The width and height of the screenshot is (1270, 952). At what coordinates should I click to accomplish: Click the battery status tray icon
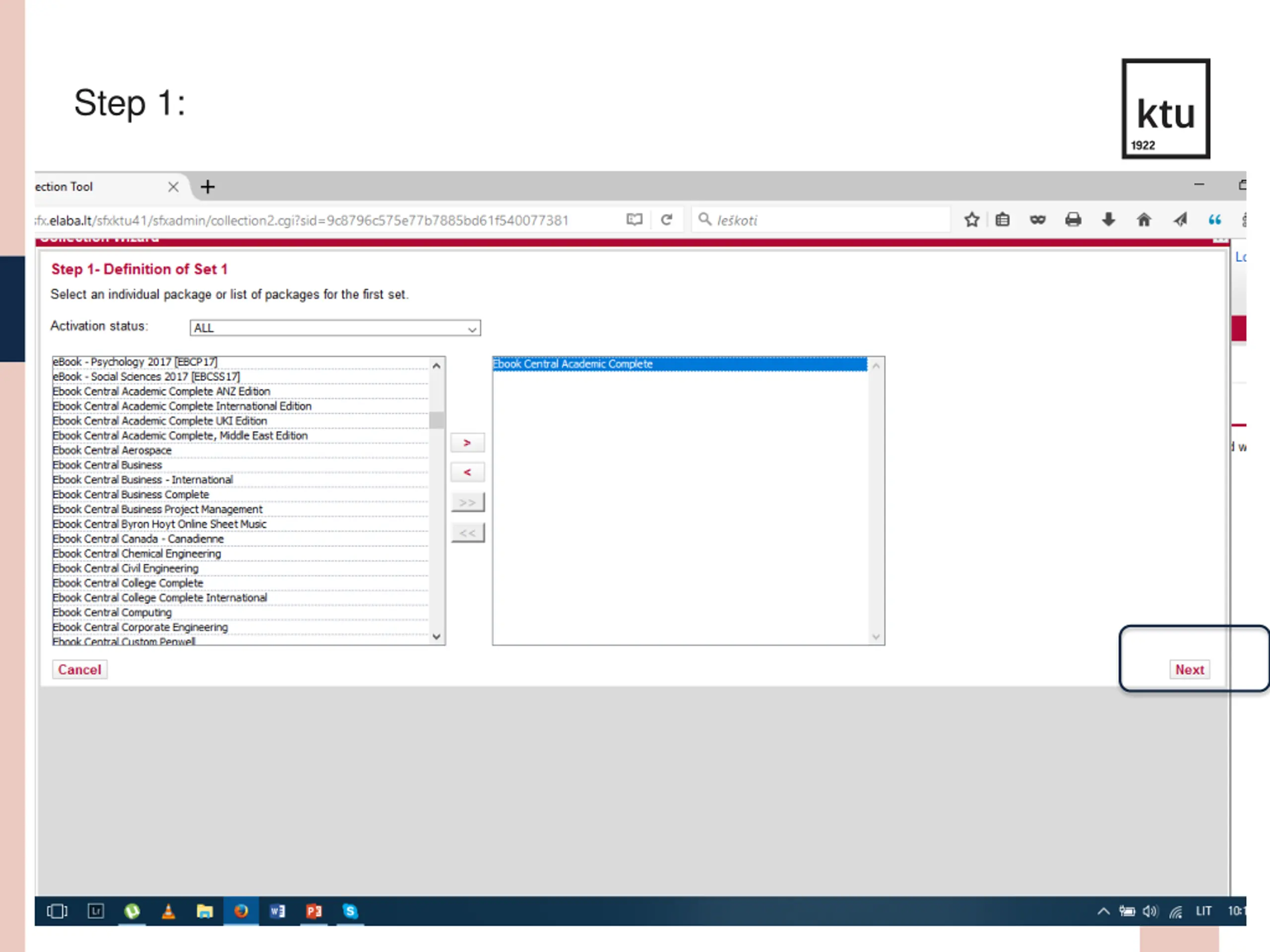1127,911
